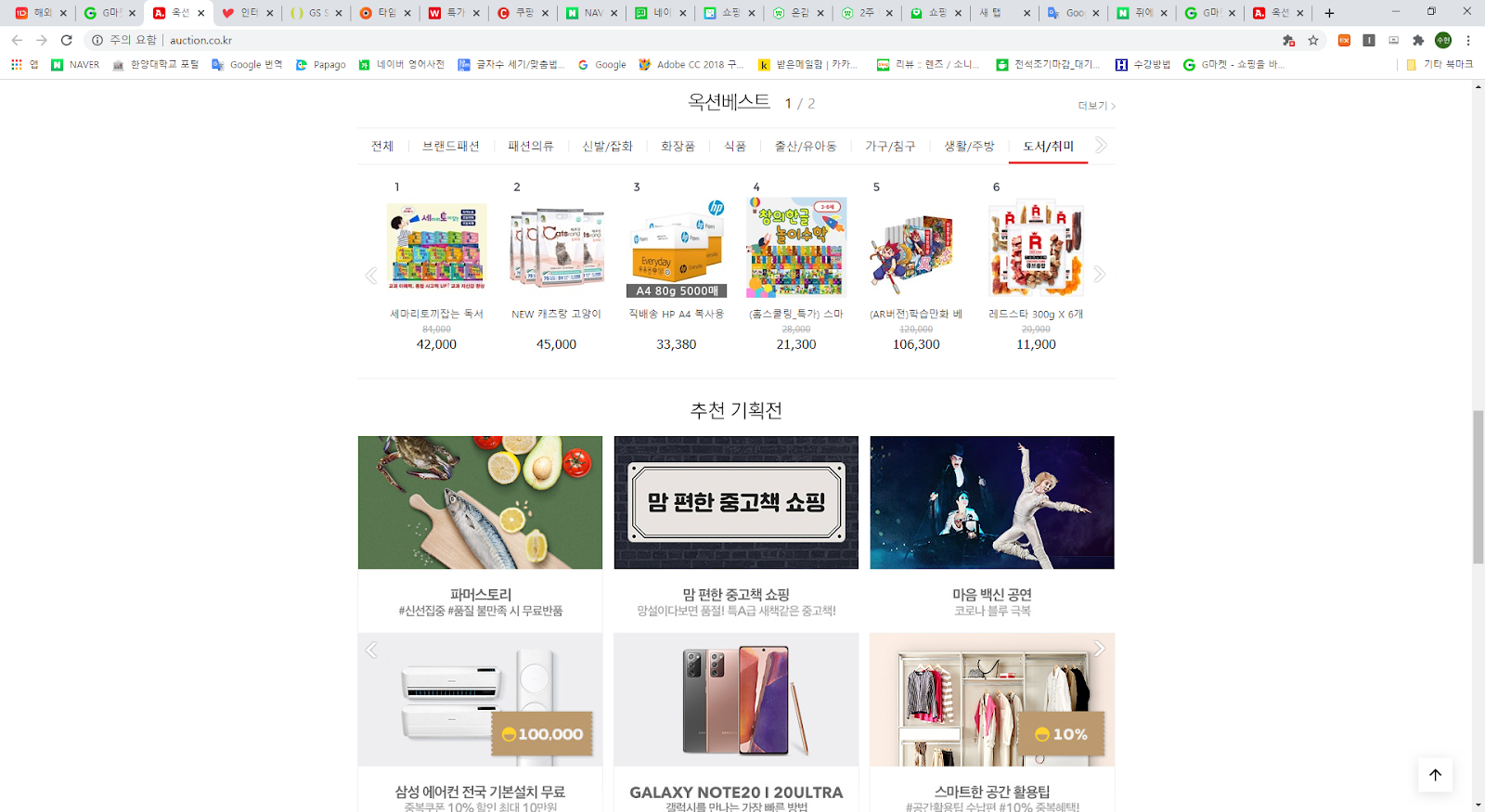Open a new browser tab with the plus icon
The width and height of the screenshot is (1485, 812).
[1329, 13]
